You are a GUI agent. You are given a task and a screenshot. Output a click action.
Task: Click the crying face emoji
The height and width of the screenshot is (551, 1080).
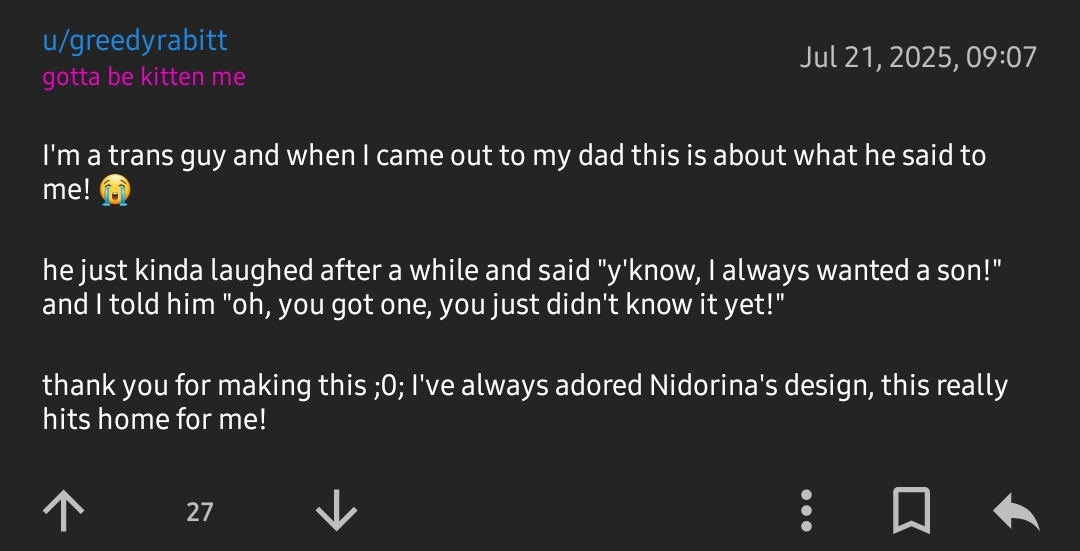pyautogui.click(x=114, y=190)
